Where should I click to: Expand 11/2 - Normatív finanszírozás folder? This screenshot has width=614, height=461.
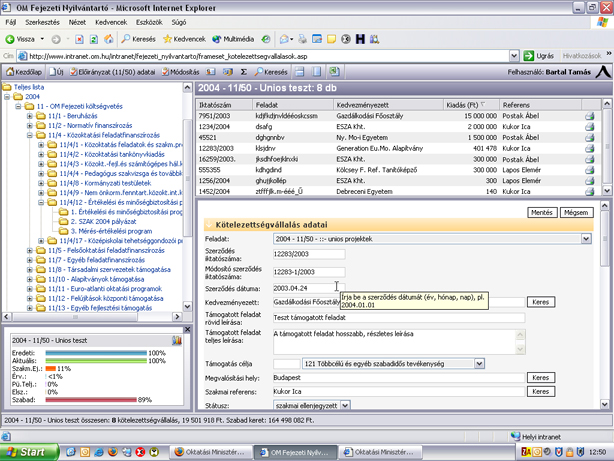pos(30,126)
